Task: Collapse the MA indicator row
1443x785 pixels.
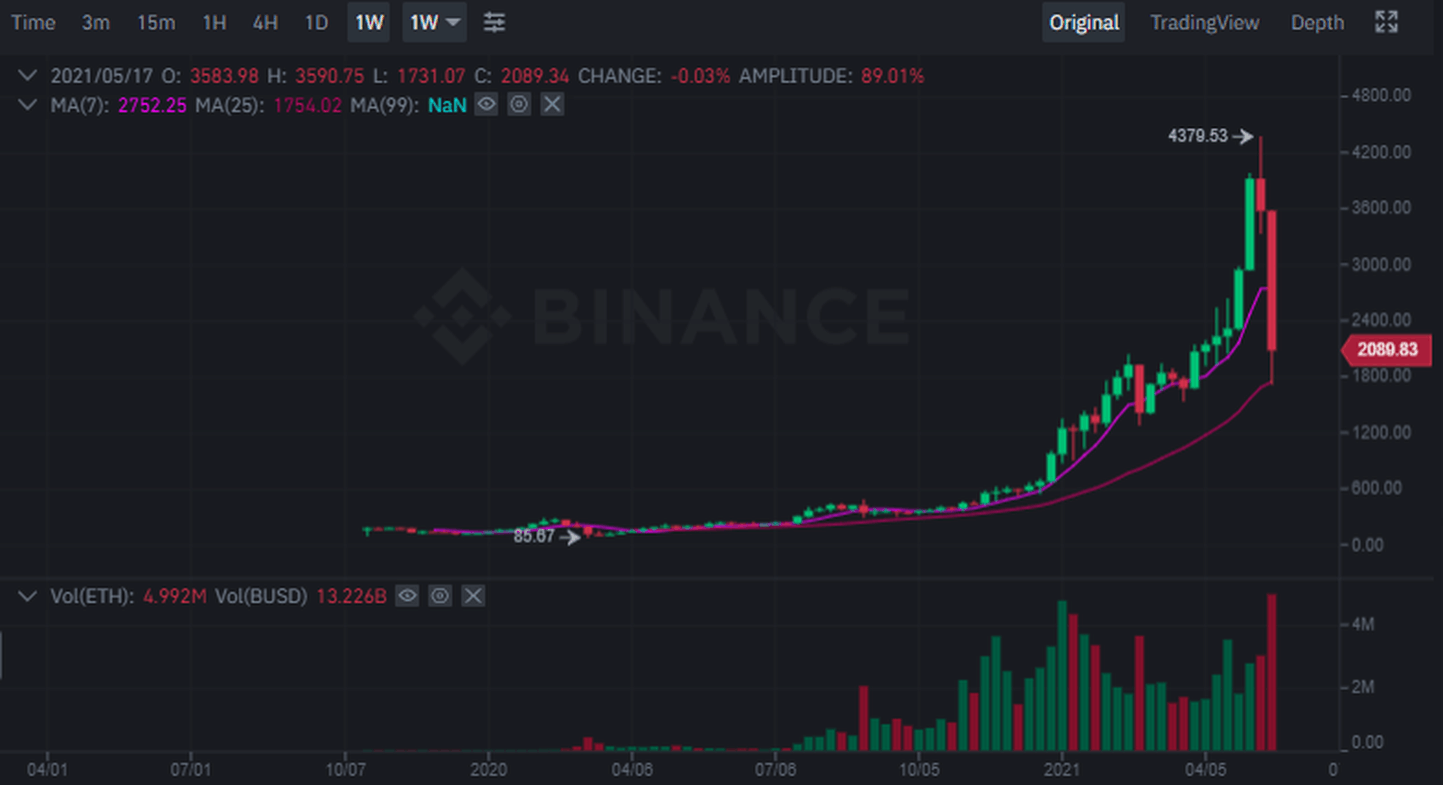Action: (x=30, y=104)
